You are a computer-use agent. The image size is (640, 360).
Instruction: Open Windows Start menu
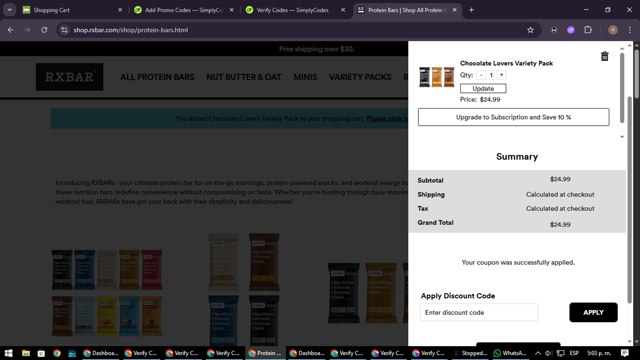tap(9, 353)
